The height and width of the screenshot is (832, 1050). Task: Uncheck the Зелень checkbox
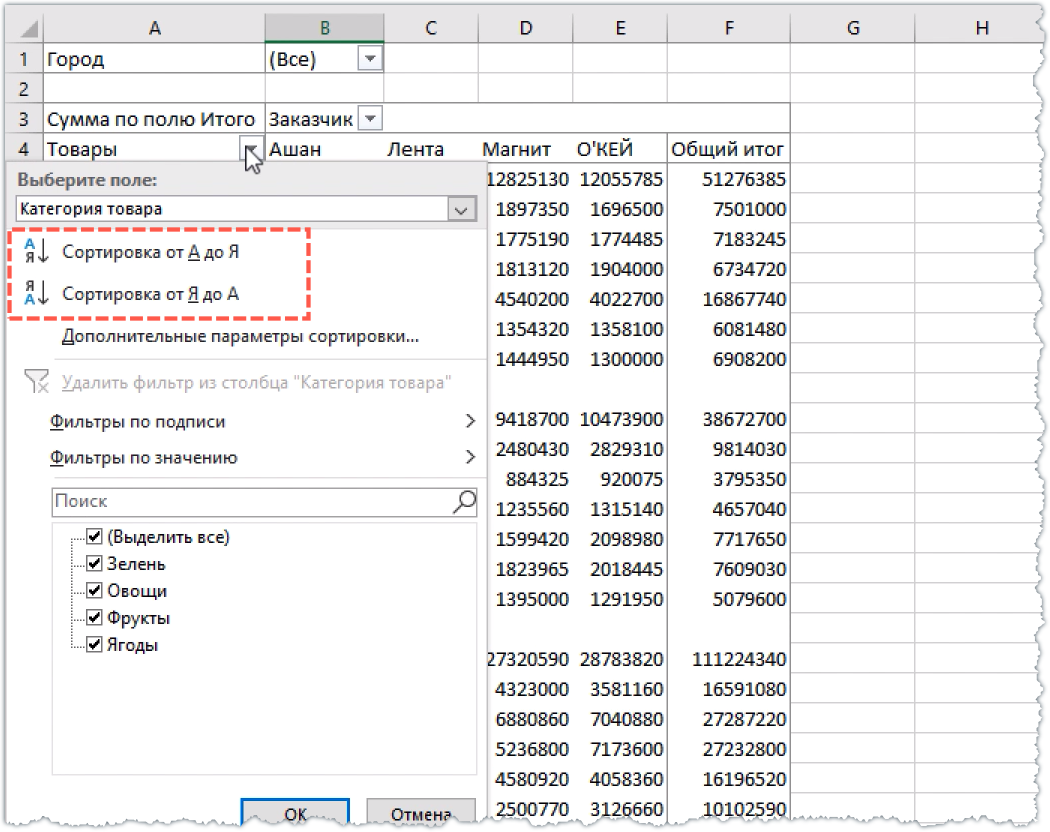click(94, 563)
